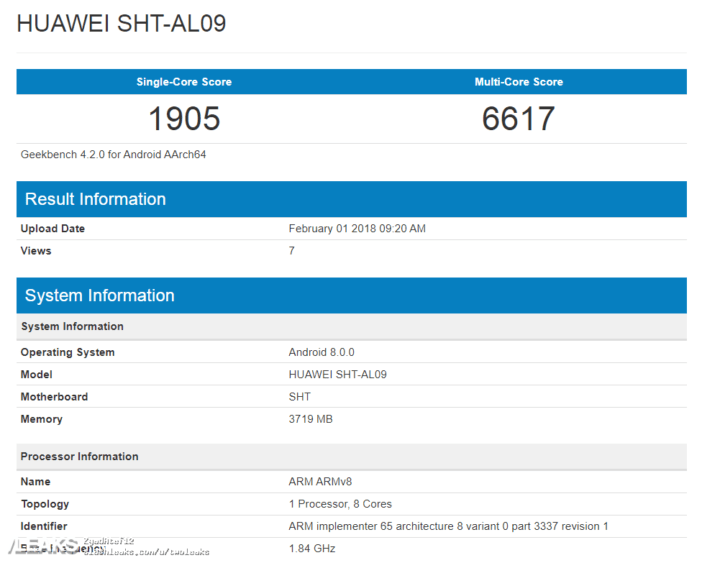Click the SHT motherboard value
Image resolution: width=702 pixels, height=568 pixels.
coord(300,397)
